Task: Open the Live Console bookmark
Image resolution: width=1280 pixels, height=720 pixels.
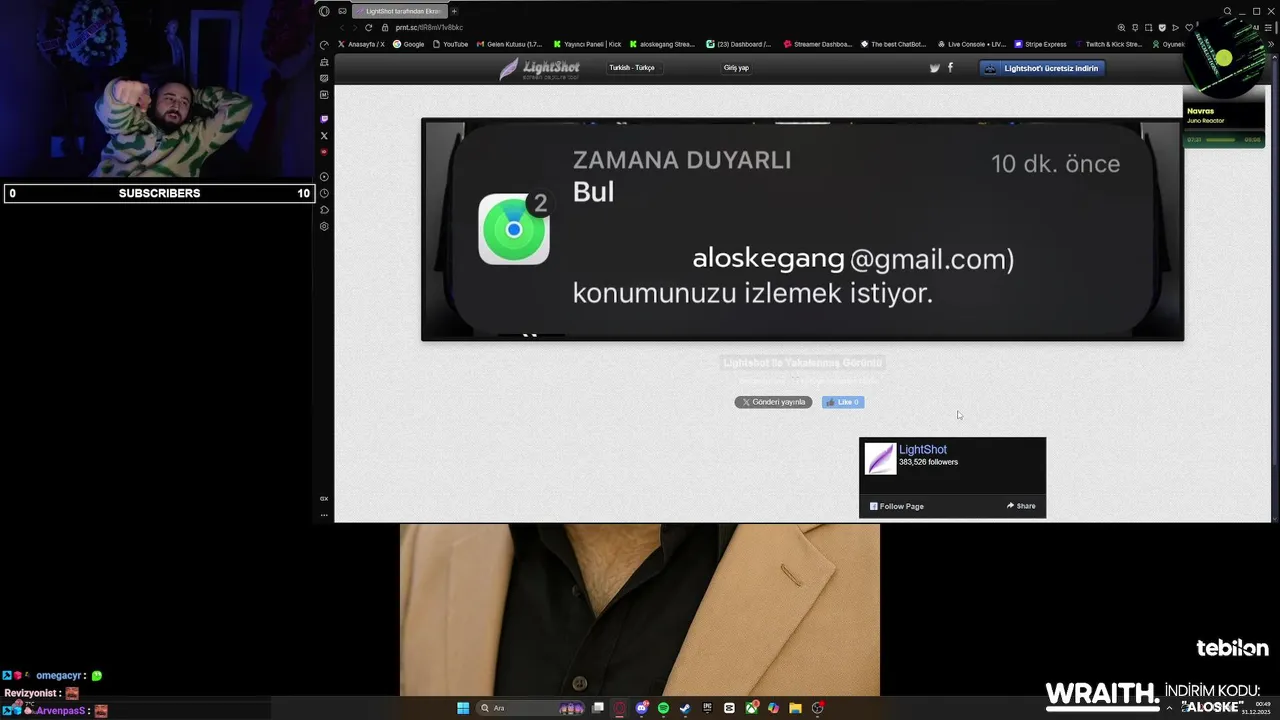Action: (971, 44)
